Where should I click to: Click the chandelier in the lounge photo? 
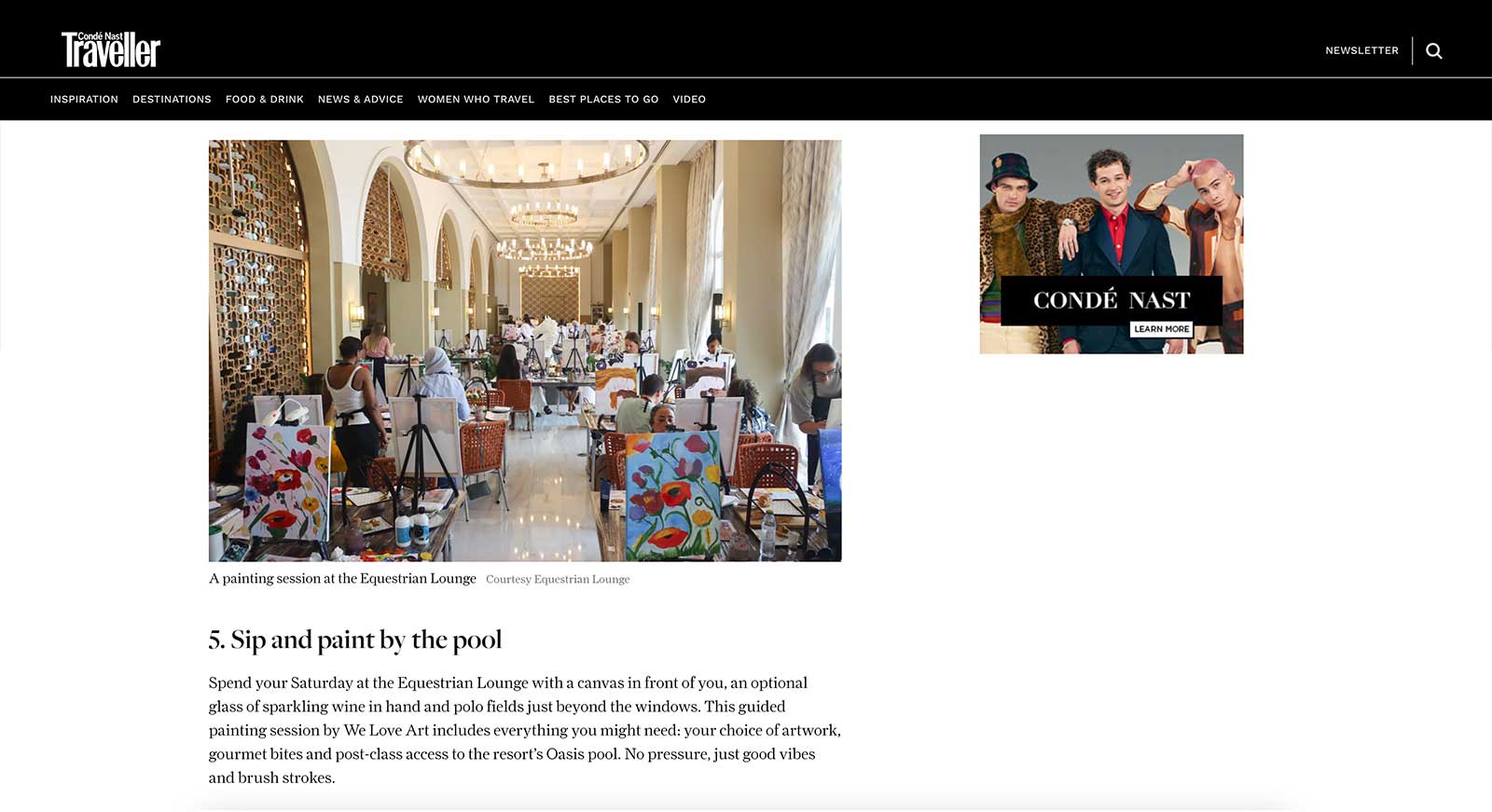(x=527, y=163)
